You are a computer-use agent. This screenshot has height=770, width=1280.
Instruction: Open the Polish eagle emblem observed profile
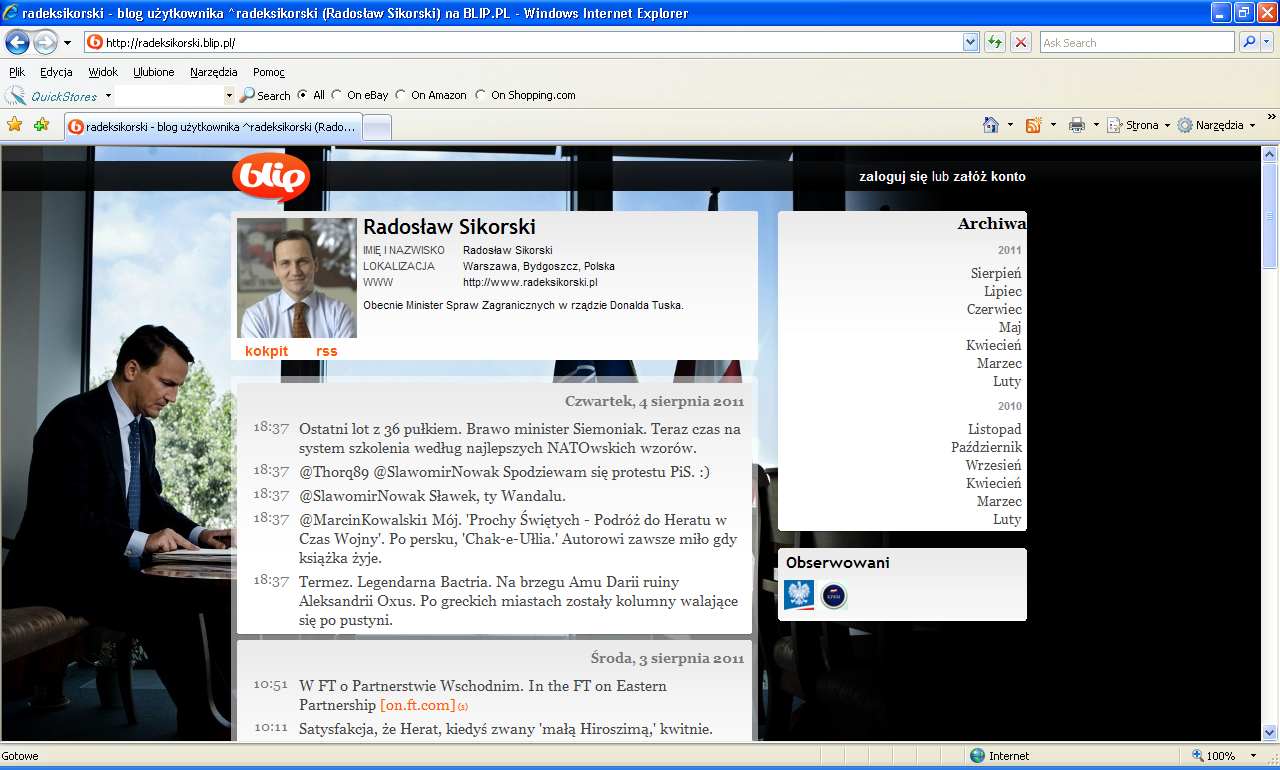(x=799, y=596)
